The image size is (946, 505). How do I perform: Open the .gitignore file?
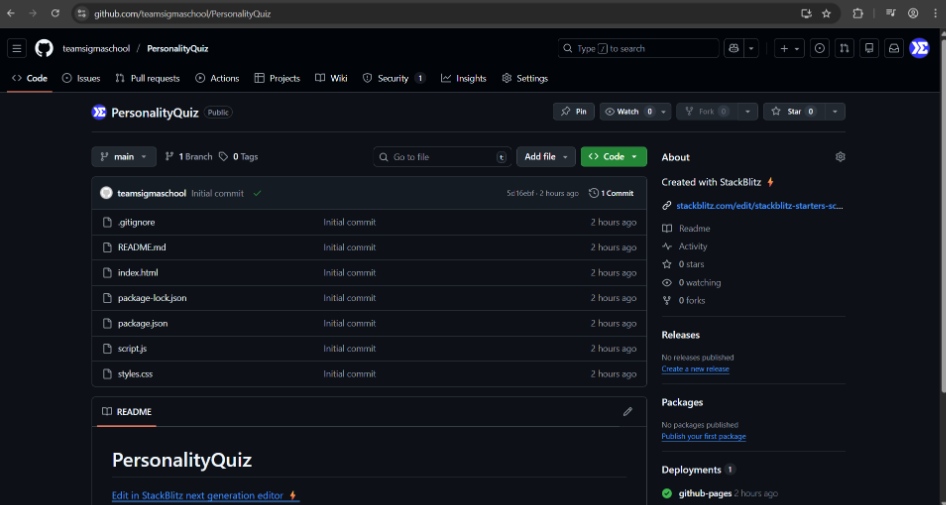pos(136,222)
